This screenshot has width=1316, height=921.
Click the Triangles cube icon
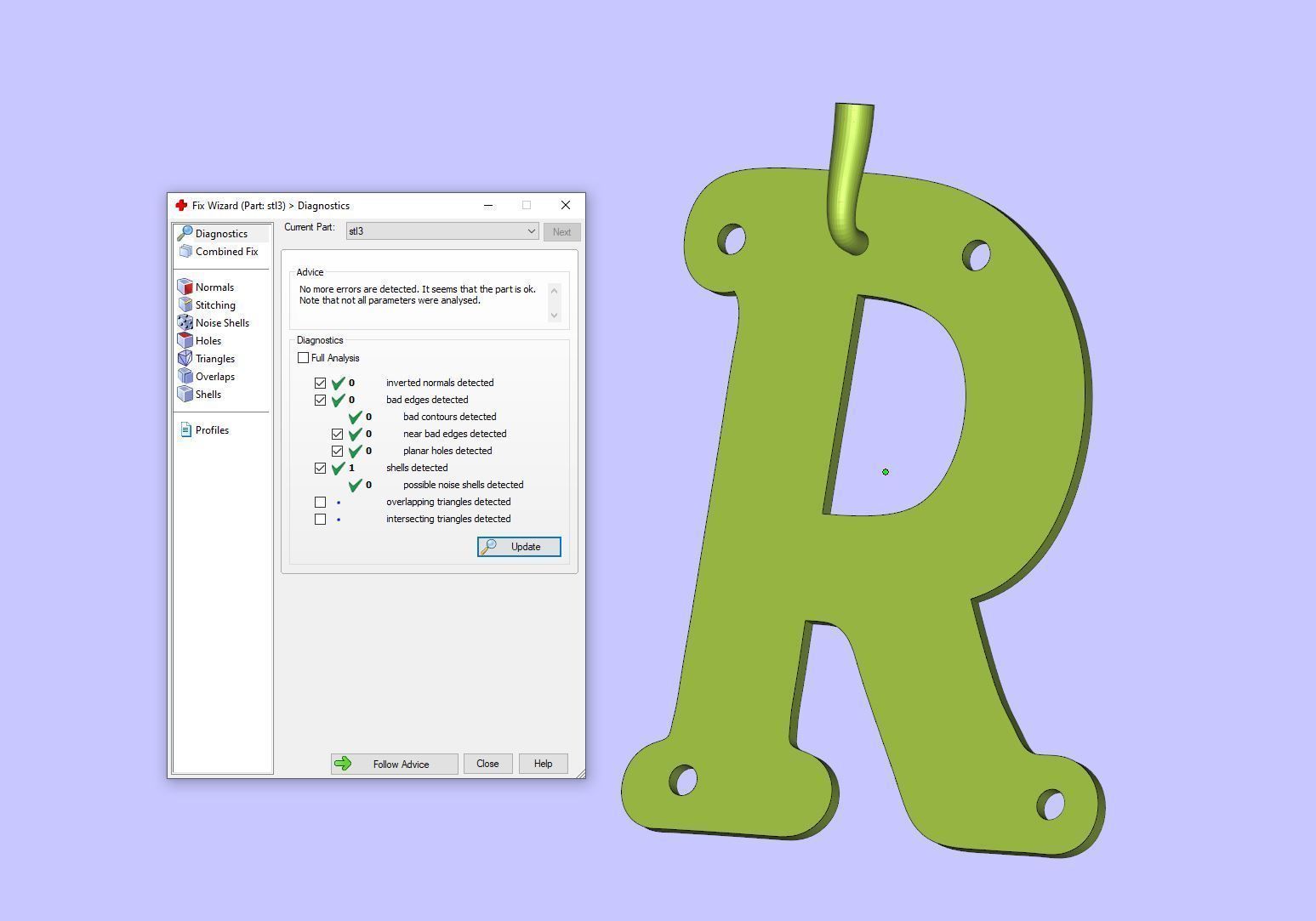point(185,359)
